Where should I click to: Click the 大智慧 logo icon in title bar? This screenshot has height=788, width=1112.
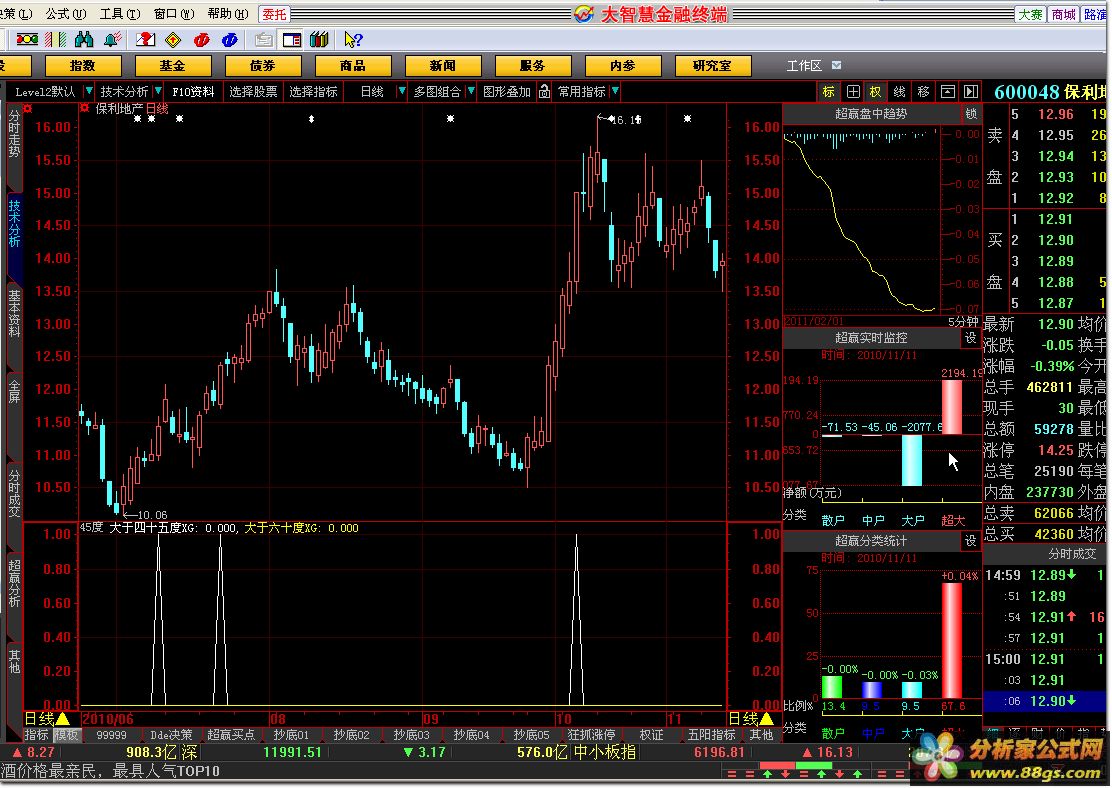click(584, 13)
